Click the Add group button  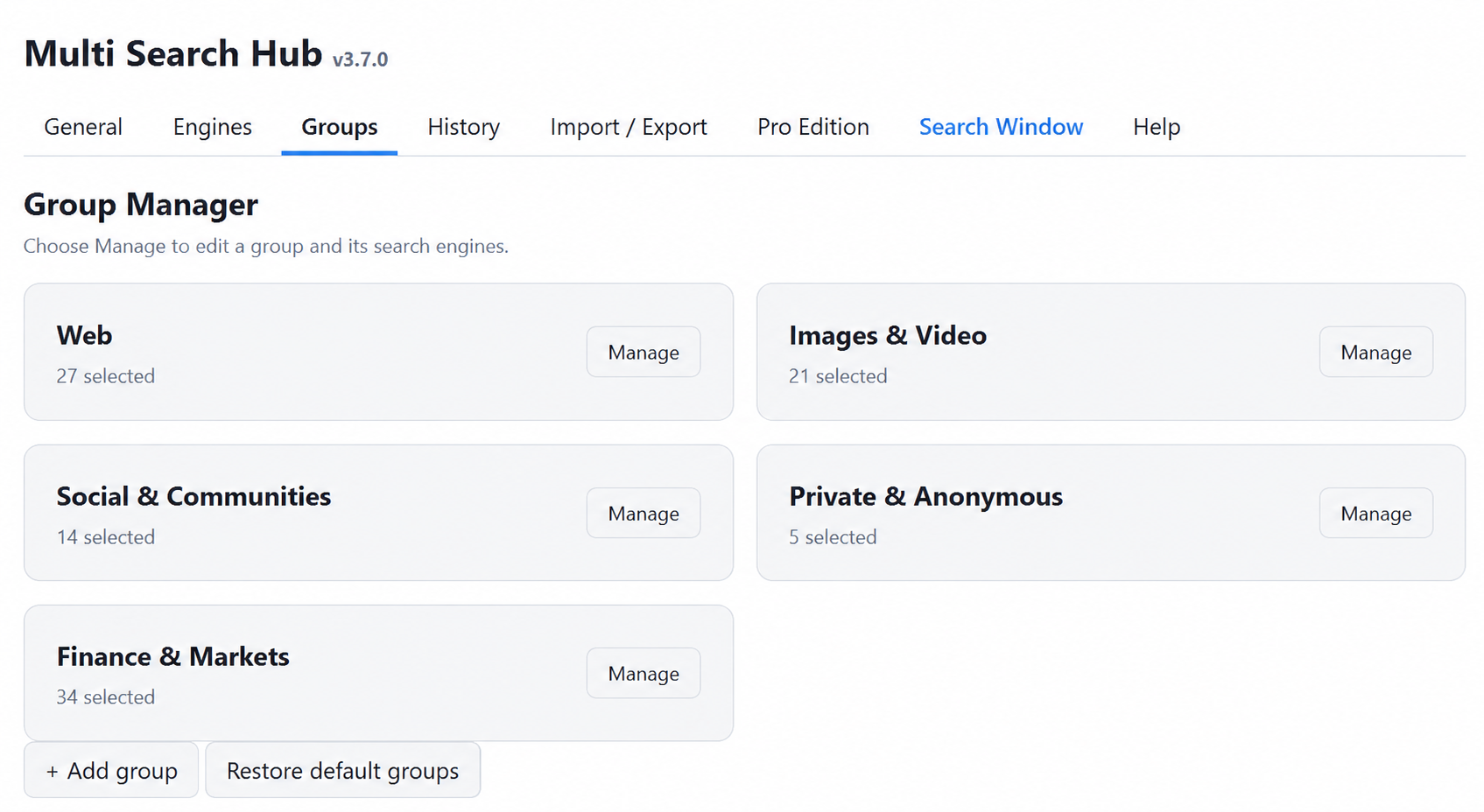coord(111,770)
